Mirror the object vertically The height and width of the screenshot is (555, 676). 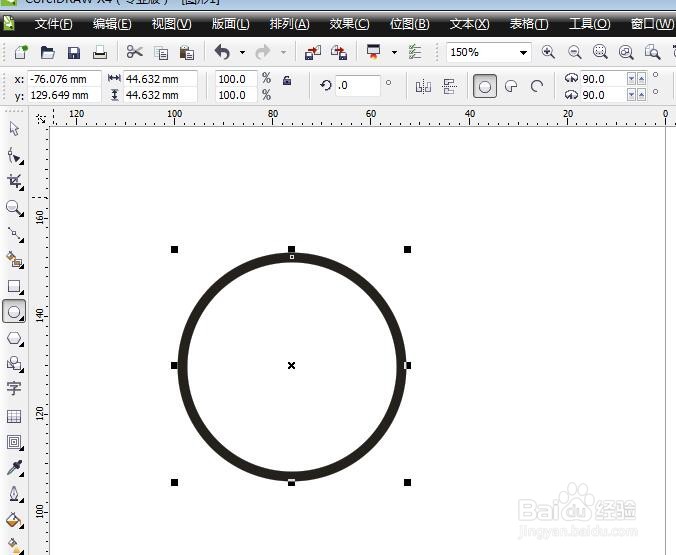[449, 87]
